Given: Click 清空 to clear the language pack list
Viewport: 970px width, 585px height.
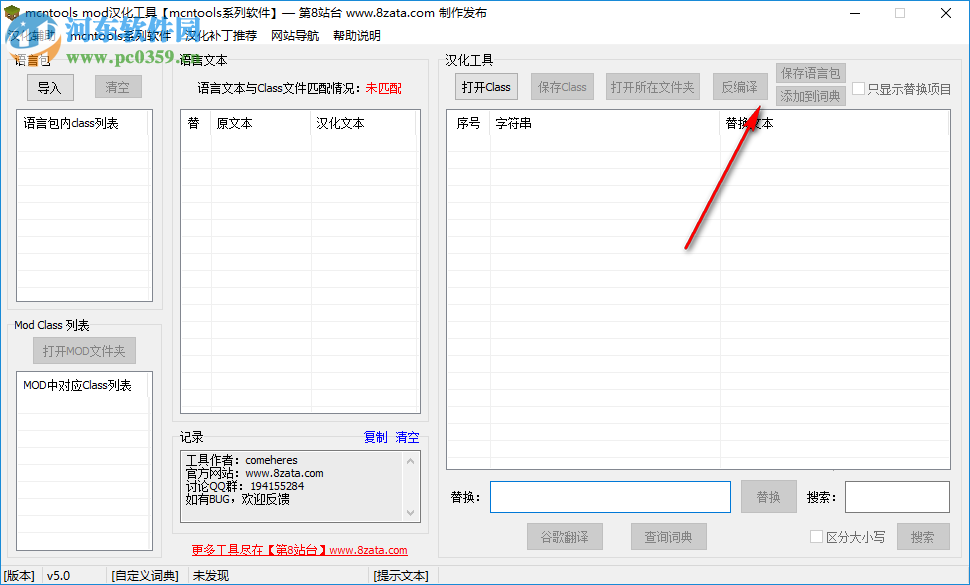Looking at the screenshot, I should click(116, 87).
